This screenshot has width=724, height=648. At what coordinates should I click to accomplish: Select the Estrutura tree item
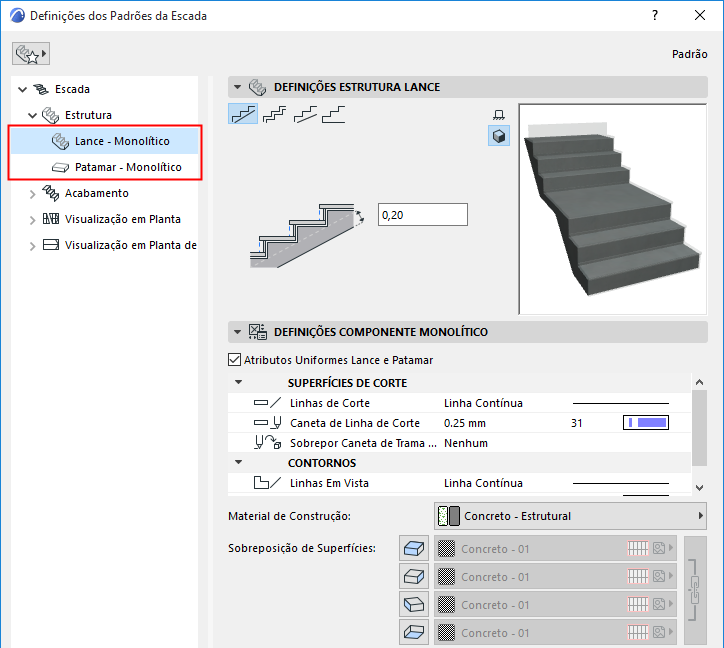[x=88, y=115]
